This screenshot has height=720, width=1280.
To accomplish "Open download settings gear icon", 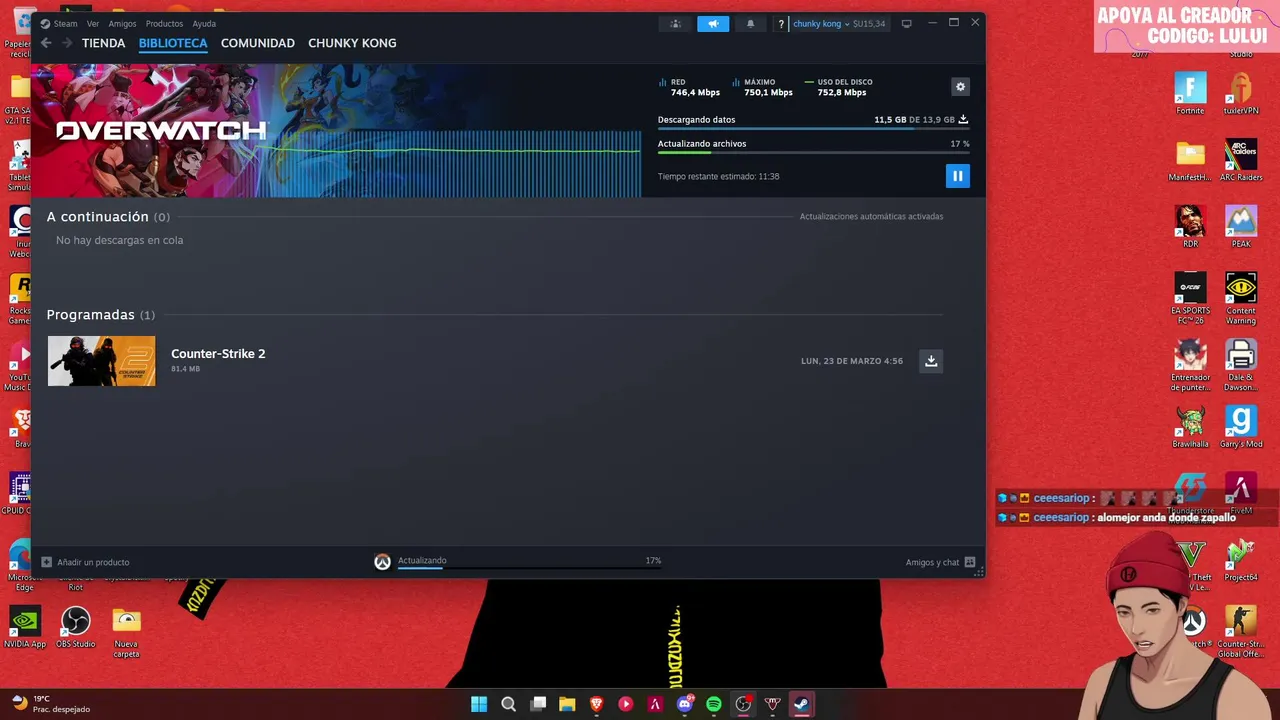I will (x=960, y=87).
